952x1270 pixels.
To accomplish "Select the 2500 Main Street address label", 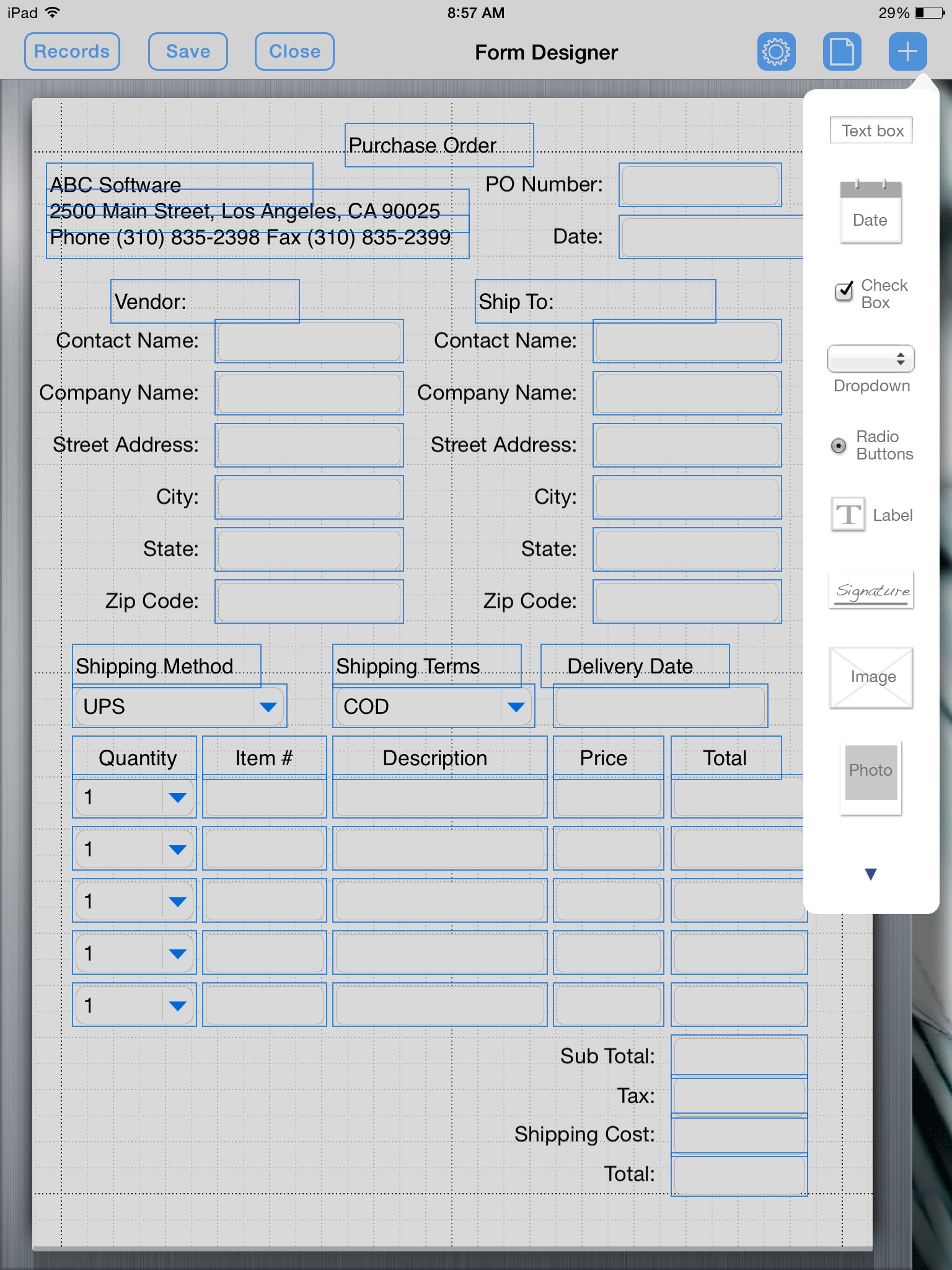I will pyautogui.click(x=258, y=211).
